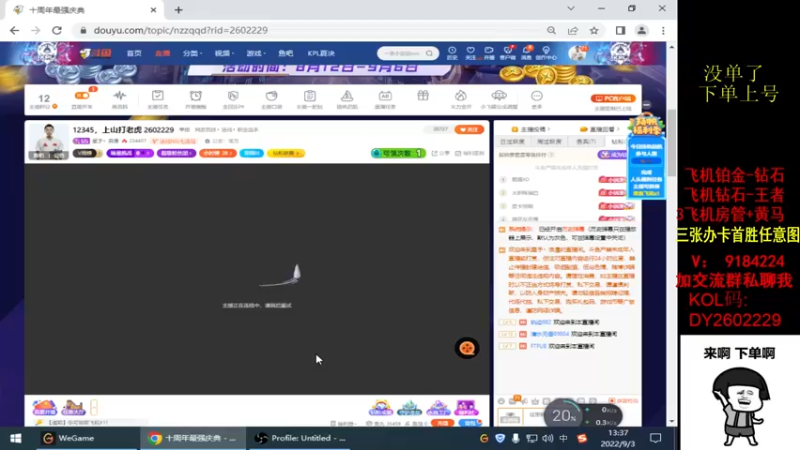Click username FTPU8 in the chat

(x=538, y=346)
